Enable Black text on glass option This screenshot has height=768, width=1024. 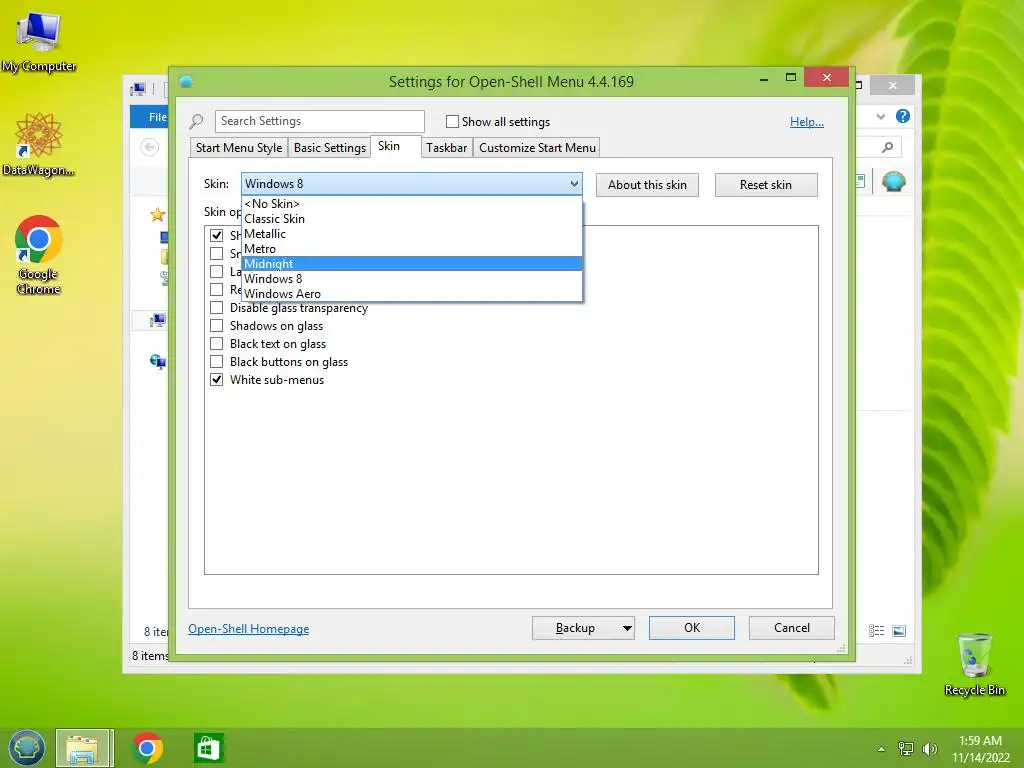coord(216,344)
